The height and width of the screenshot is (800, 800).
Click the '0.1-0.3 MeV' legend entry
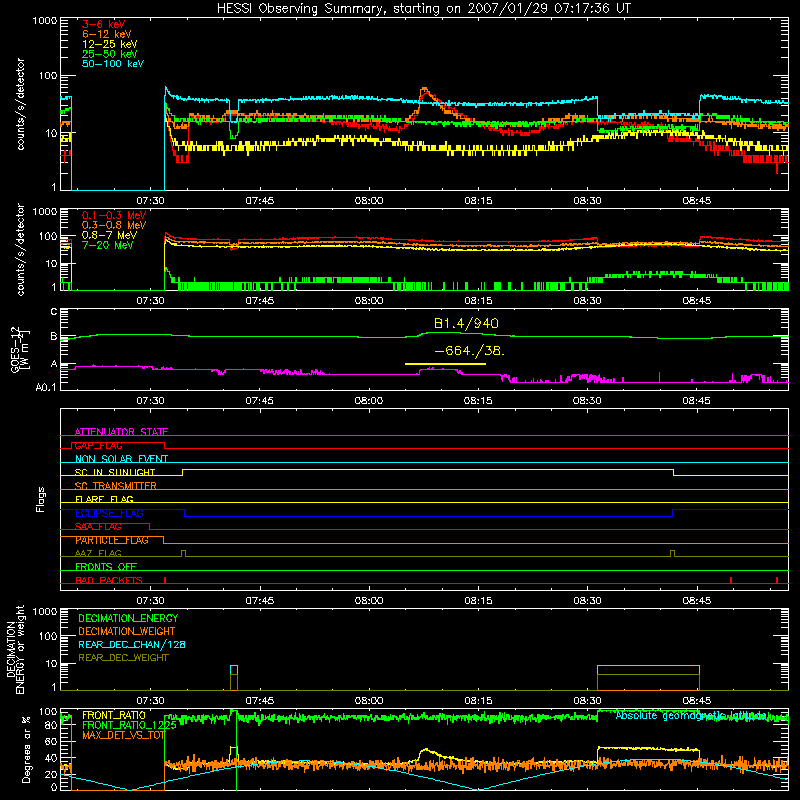(114, 215)
